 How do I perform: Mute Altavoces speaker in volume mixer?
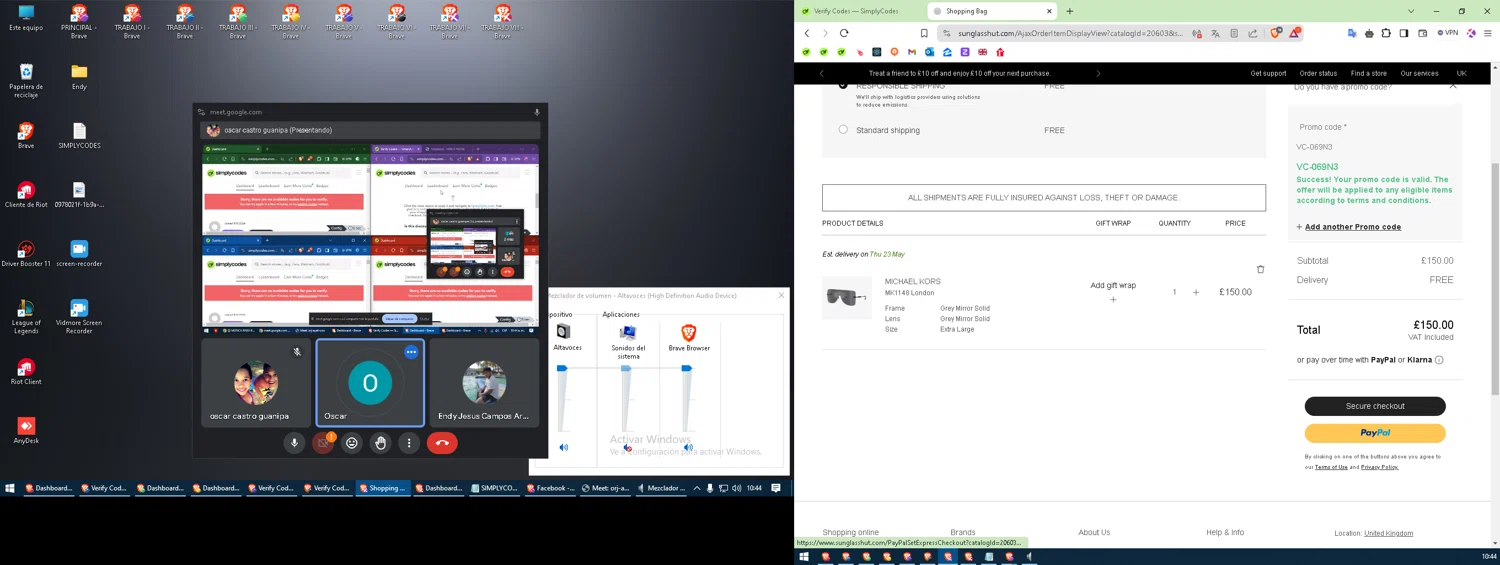pyautogui.click(x=564, y=448)
